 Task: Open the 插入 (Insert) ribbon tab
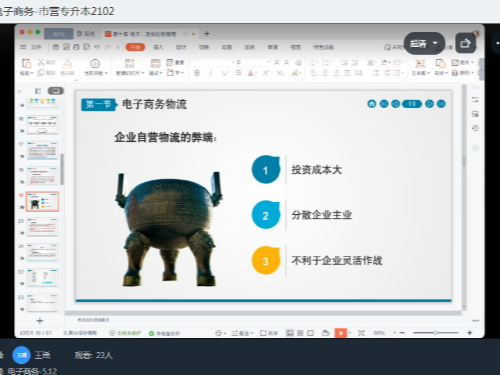tap(158, 47)
